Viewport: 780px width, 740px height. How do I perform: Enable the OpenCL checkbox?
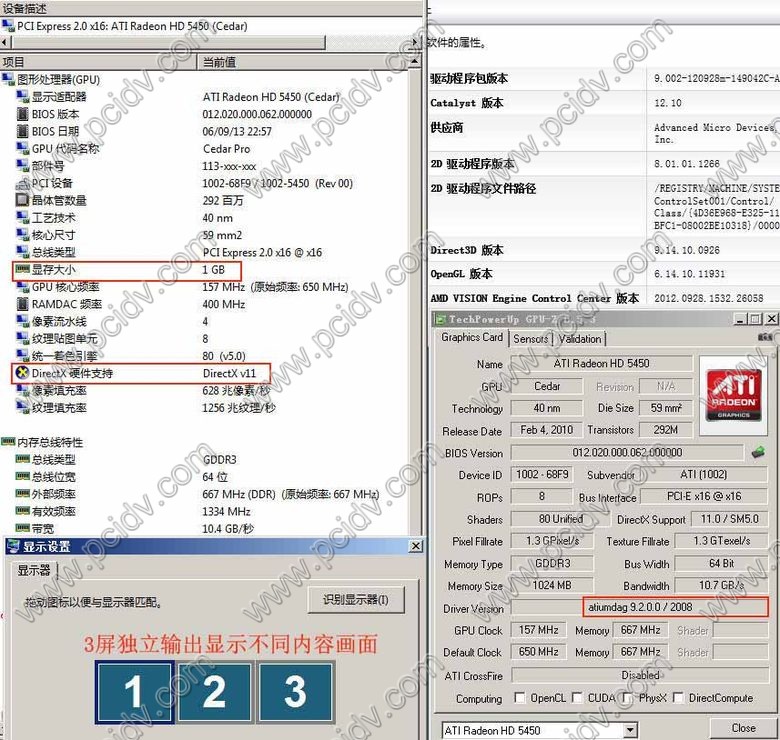tap(519, 698)
